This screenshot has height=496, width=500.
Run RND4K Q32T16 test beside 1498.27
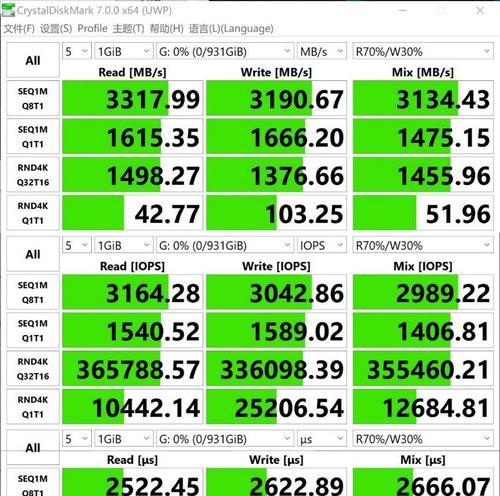coord(33,175)
